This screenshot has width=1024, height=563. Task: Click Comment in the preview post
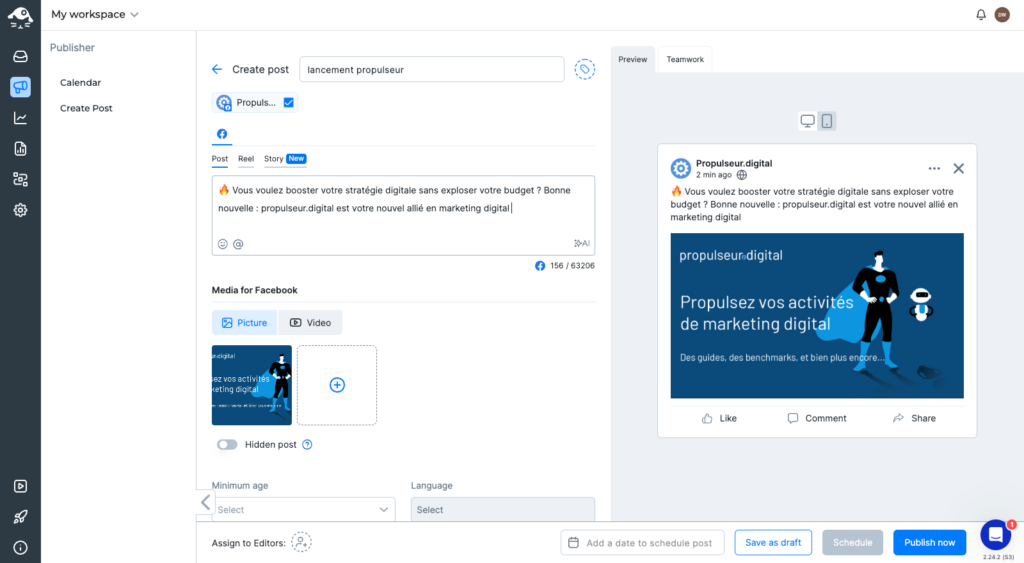817,419
